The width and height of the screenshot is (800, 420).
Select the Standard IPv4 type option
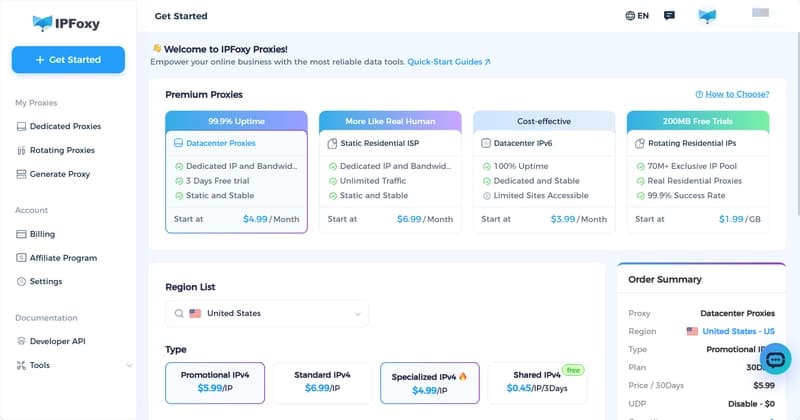click(322, 383)
